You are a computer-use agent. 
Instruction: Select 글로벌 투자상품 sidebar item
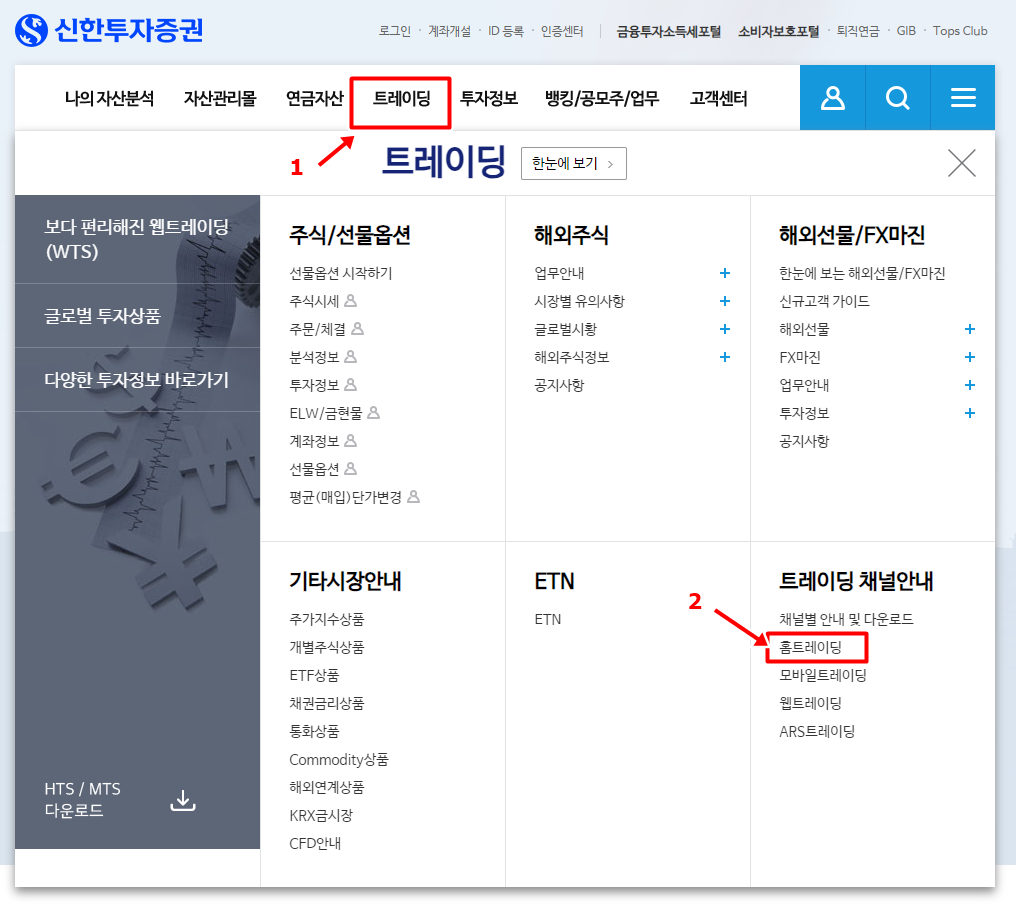pos(137,315)
